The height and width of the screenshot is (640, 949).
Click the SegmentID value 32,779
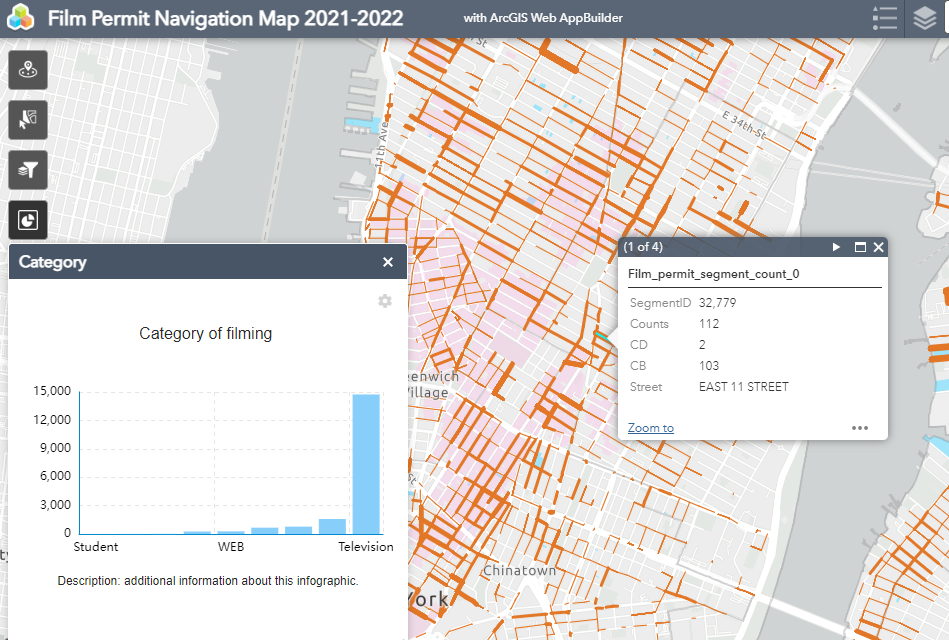(x=718, y=303)
